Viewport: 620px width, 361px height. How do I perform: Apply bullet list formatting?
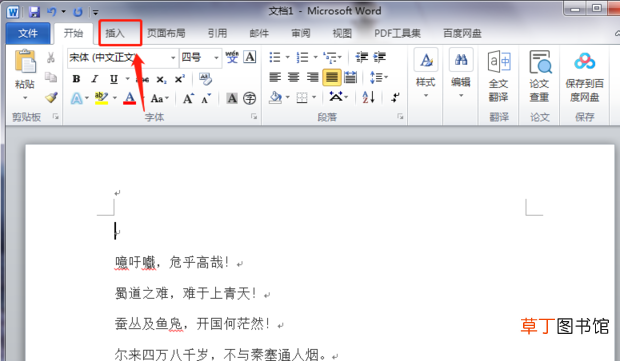(x=275, y=57)
